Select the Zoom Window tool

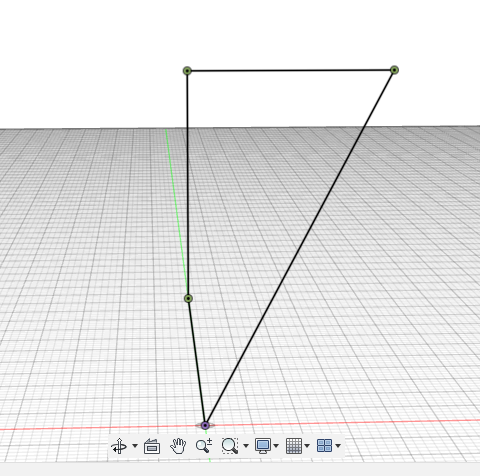(x=230, y=446)
